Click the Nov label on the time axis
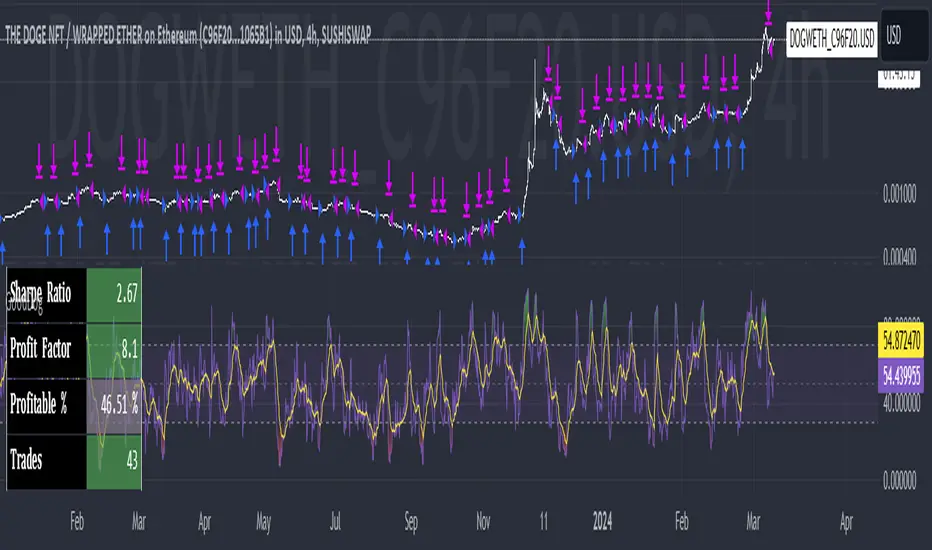The width and height of the screenshot is (932, 550). tap(484, 522)
